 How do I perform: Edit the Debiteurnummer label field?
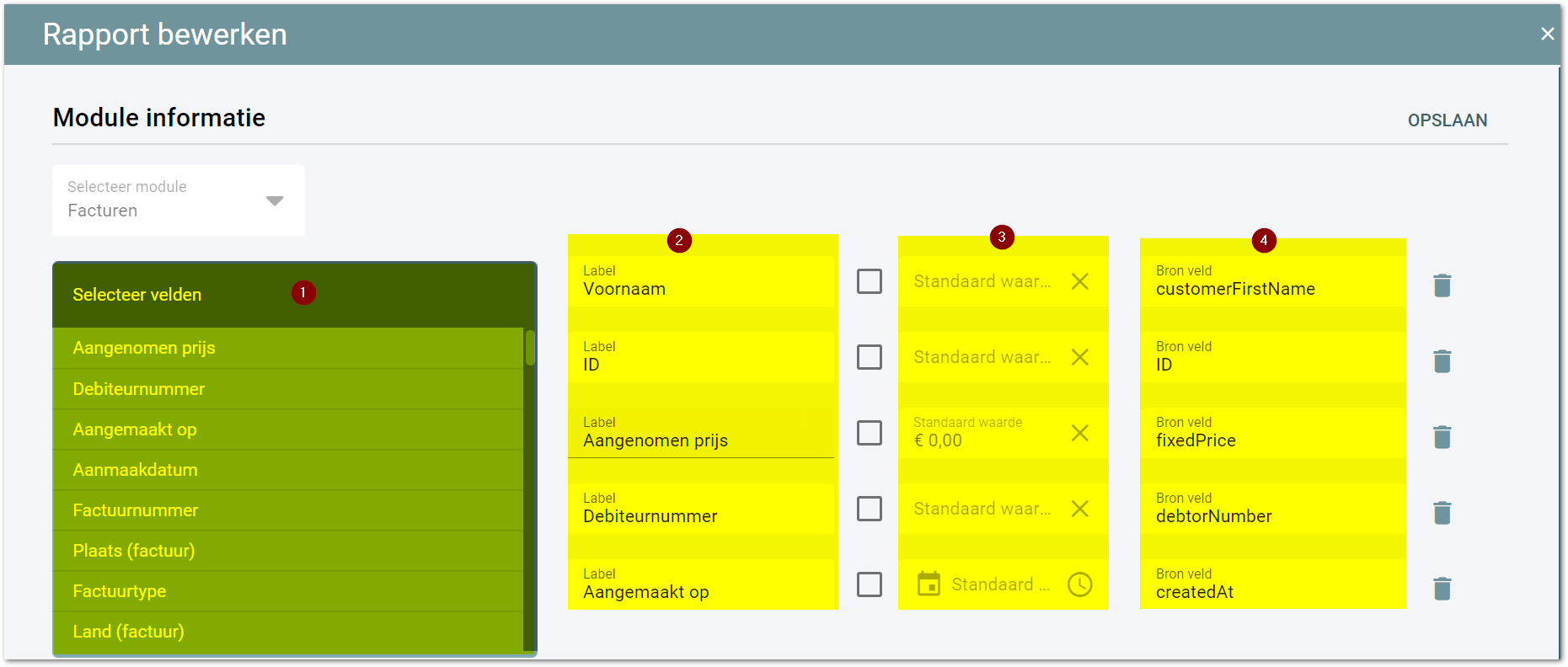coord(701,509)
